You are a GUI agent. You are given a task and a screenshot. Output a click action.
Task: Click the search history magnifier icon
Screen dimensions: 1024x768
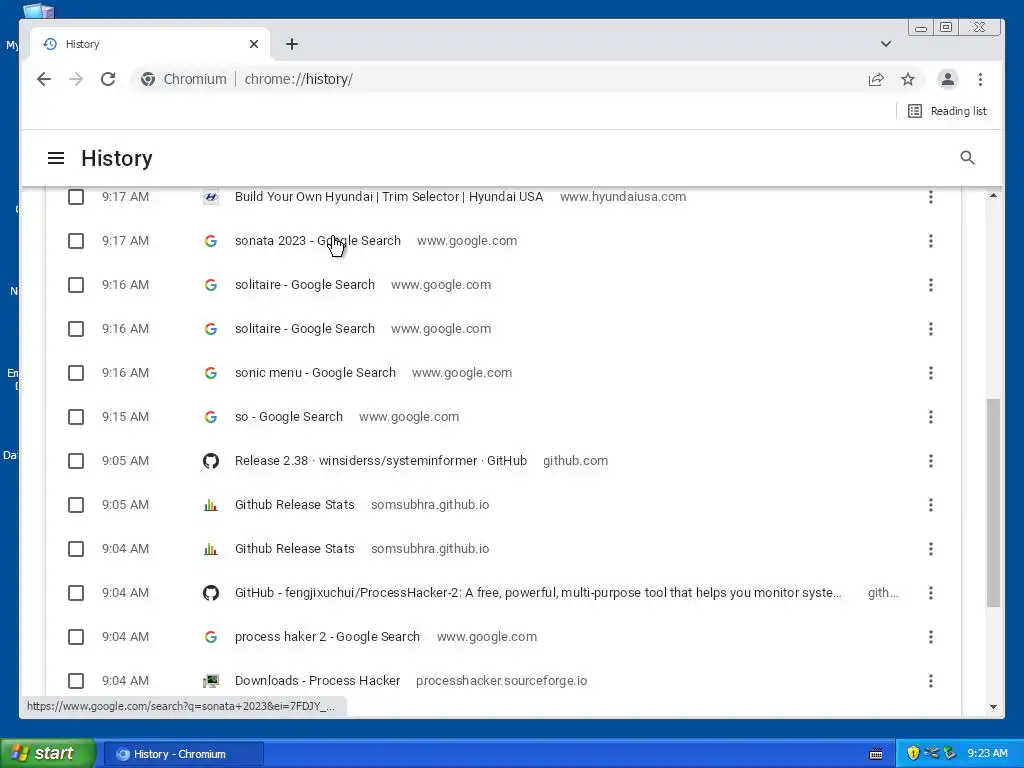(x=967, y=157)
